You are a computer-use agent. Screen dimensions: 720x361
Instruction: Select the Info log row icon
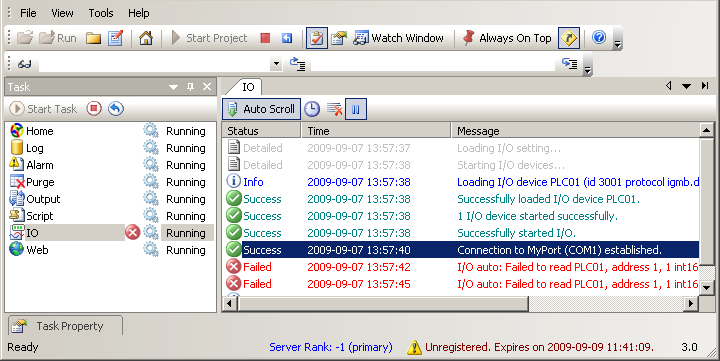234,181
